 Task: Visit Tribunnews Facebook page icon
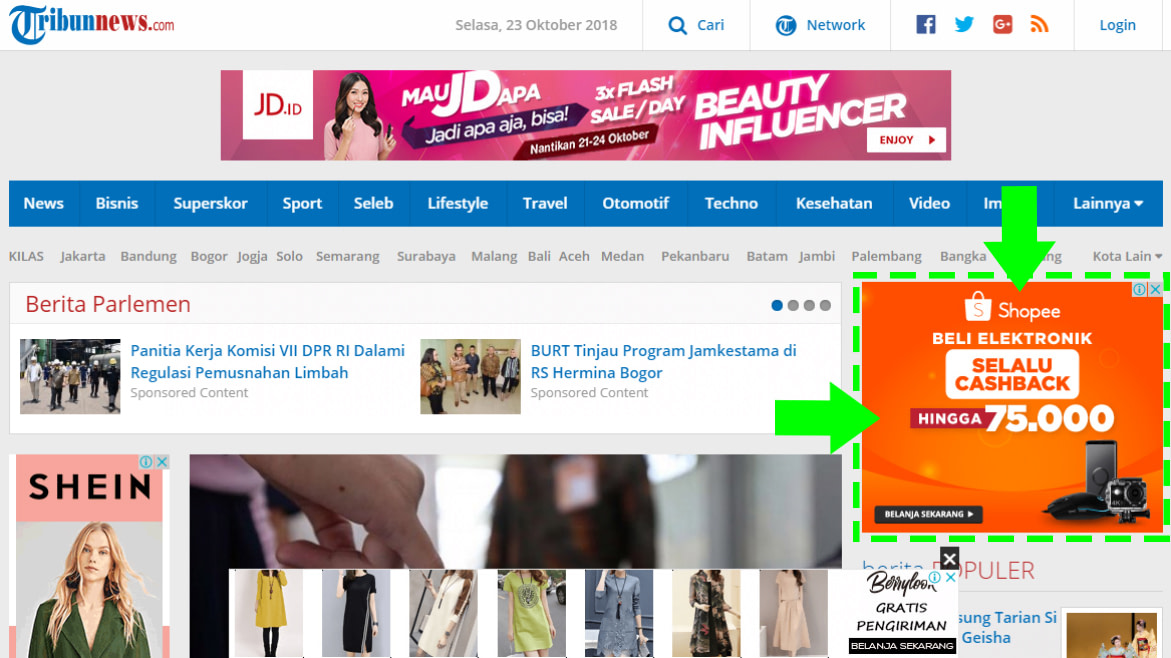point(926,25)
